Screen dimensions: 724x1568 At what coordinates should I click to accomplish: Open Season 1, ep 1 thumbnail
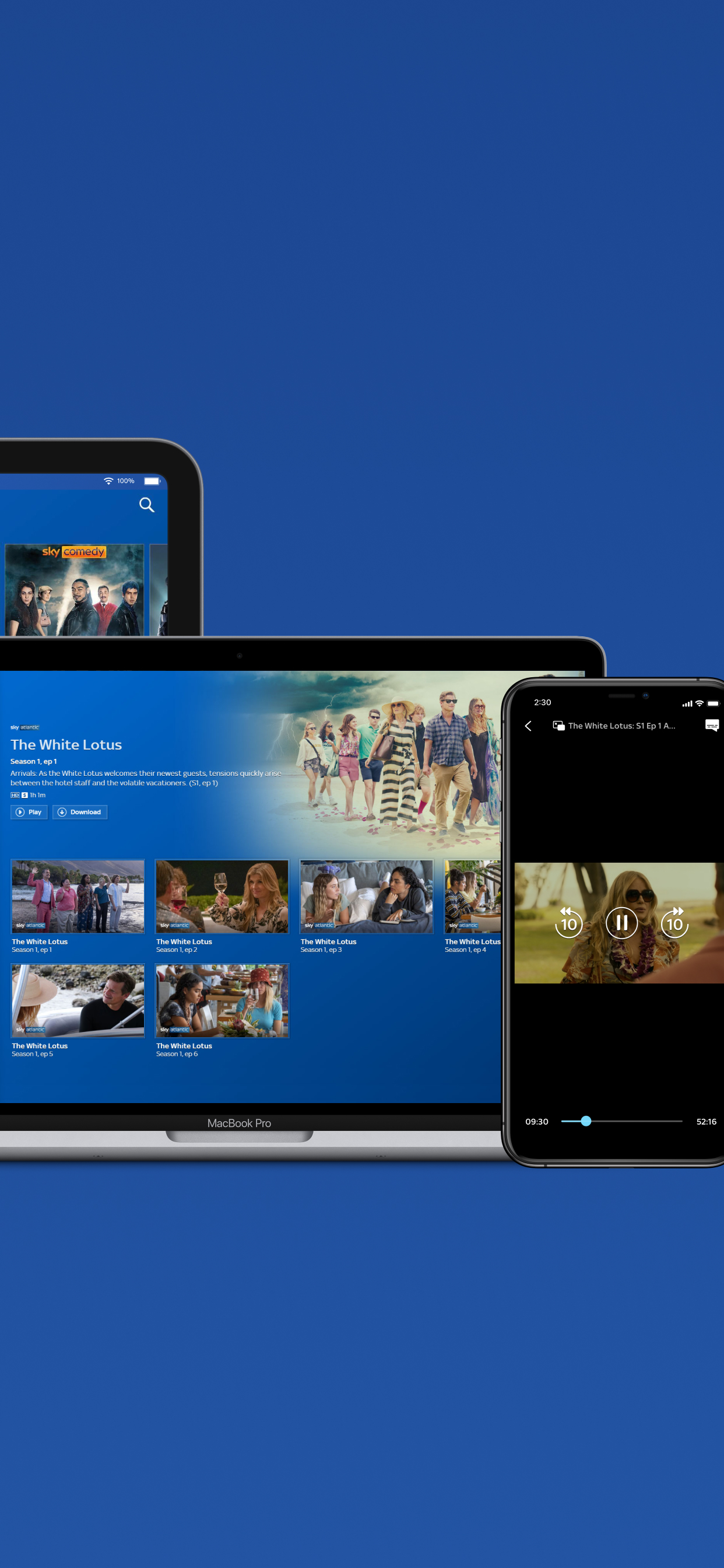[x=78, y=896]
